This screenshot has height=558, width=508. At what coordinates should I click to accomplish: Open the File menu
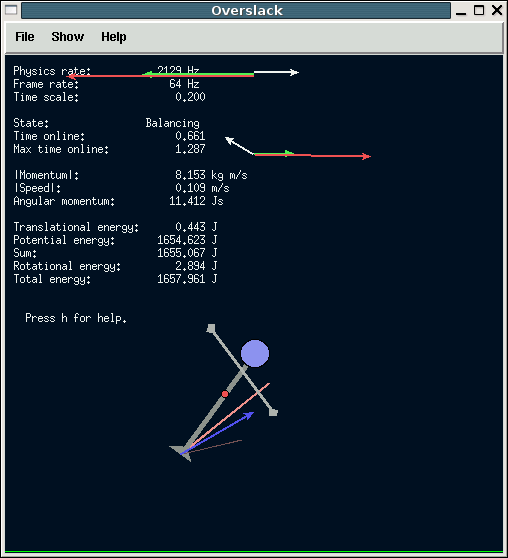25,37
